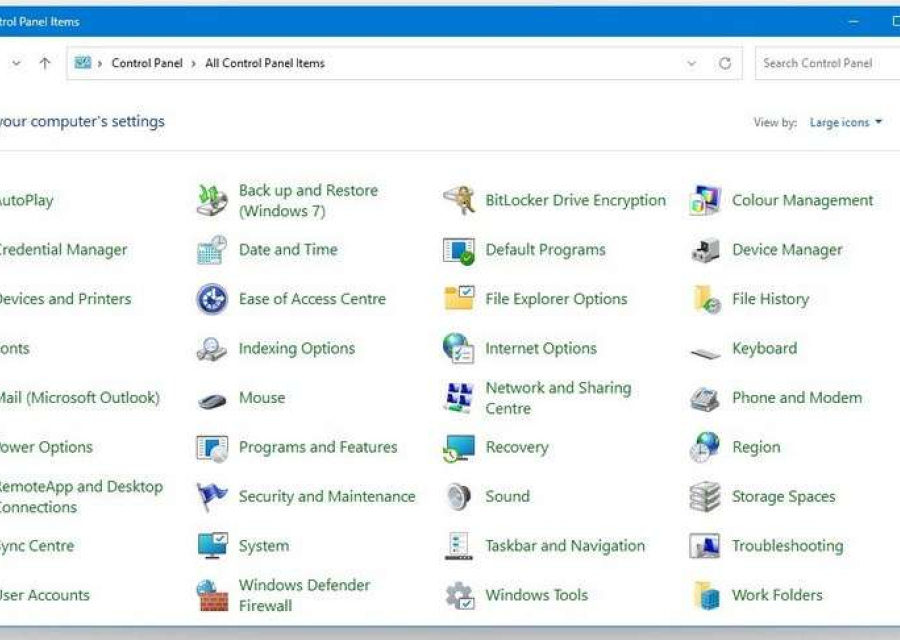Click the Windows Defender Firewall brick icon
The height and width of the screenshot is (640, 900).
coord(212,595)
